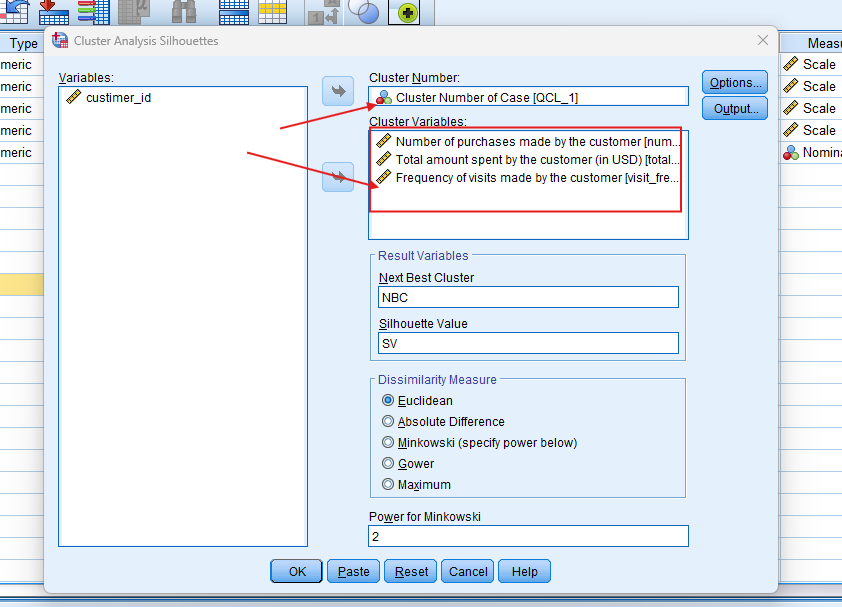The height and width of the screenshot is (607, 842).
Task: Click arrow button to move variable to Cluster Variables
Action: click(x=338, y=178)
